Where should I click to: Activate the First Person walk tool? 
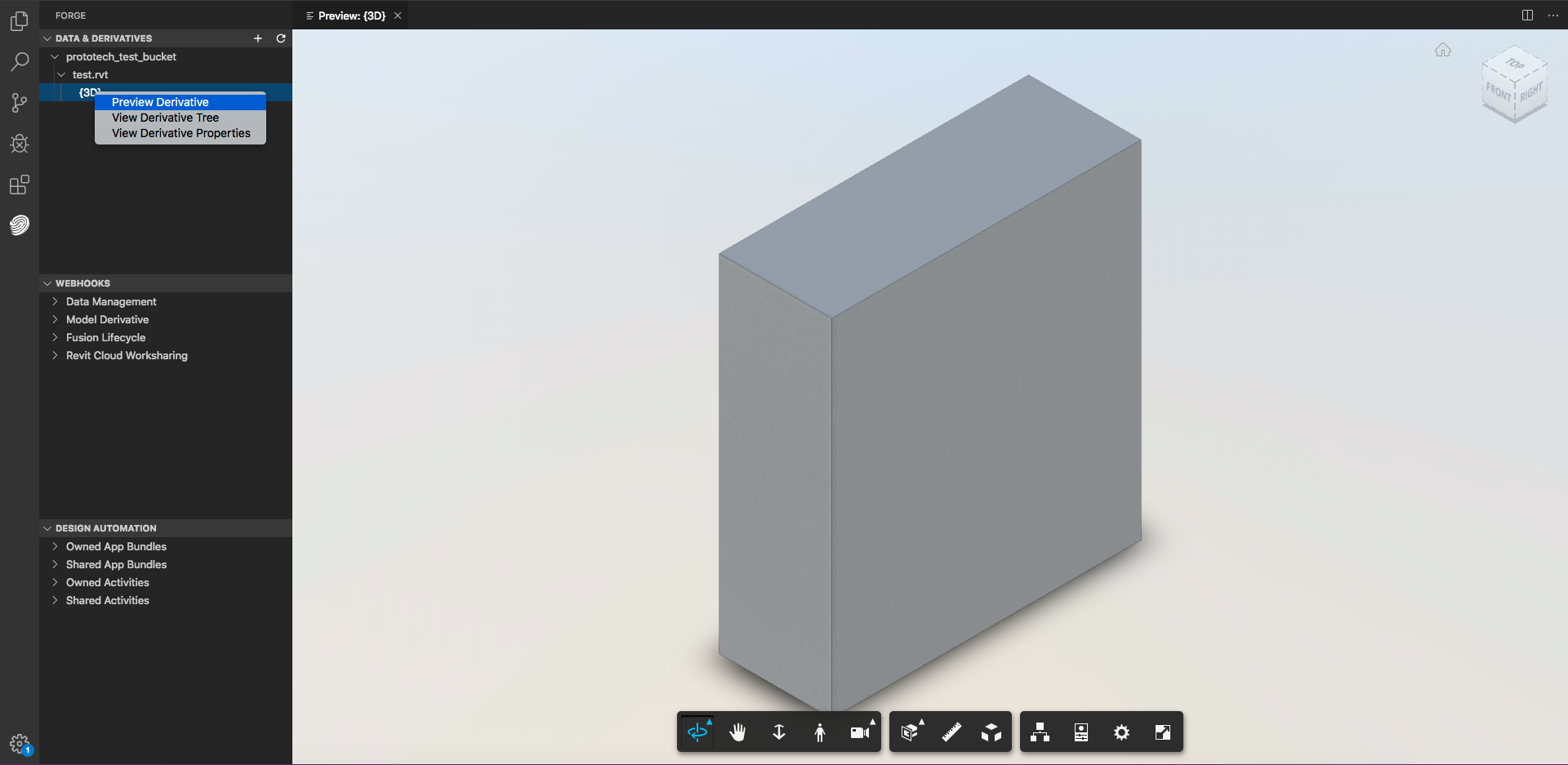tap(820, 732)
